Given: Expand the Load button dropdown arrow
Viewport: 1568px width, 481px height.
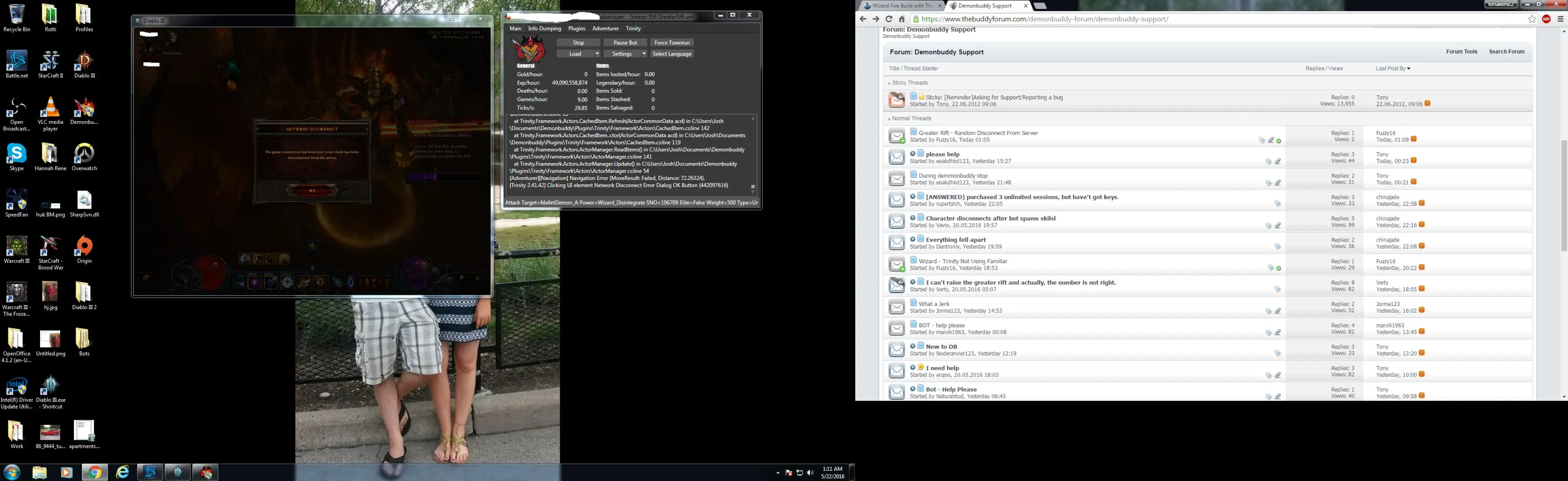Looking at the screenshot, I should tap(597, 54).
